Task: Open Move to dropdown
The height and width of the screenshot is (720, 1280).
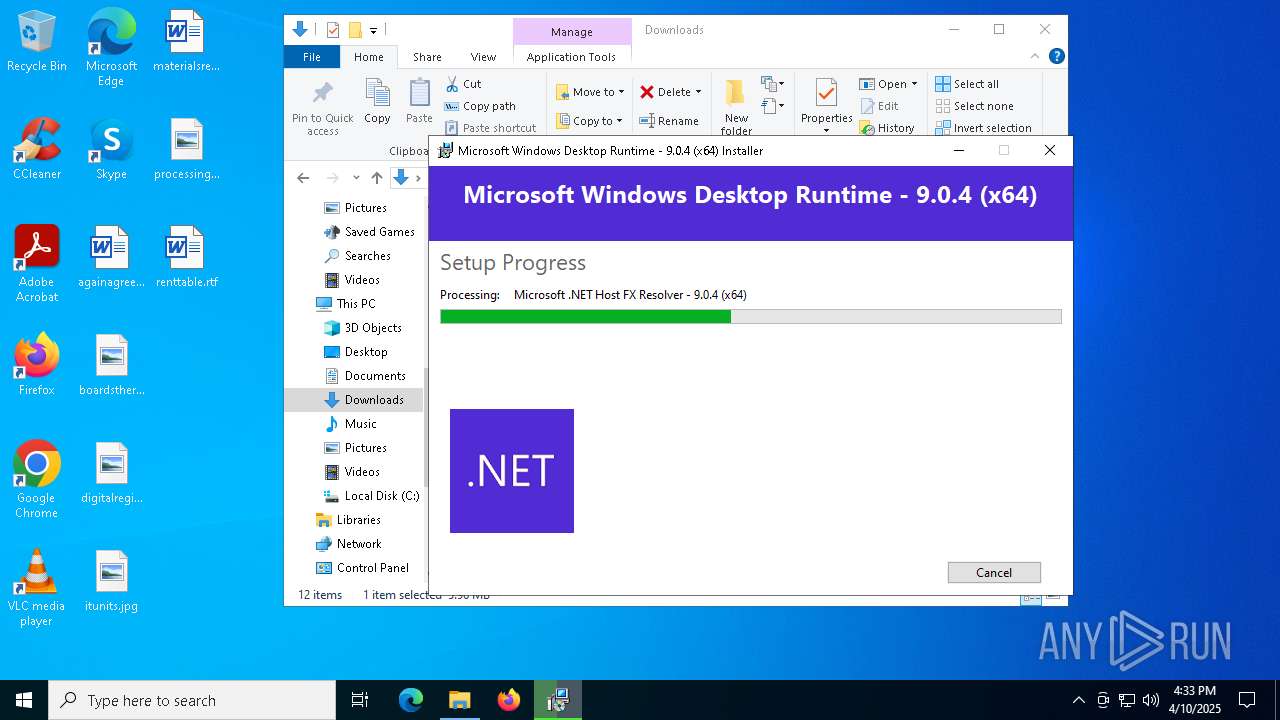Action: pyautogui.click(x=590, y=92)
